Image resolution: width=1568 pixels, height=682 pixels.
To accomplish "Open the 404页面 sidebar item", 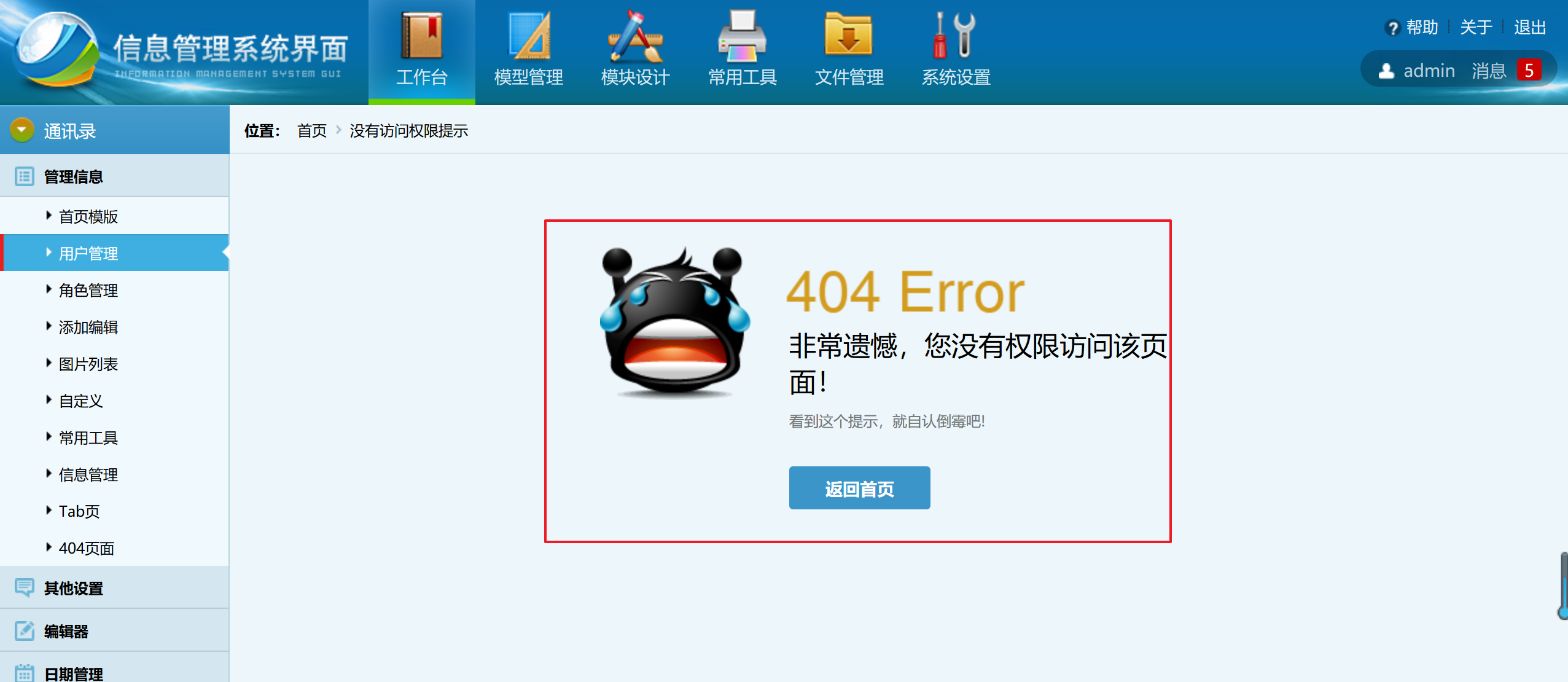I will tap(87, 549).
